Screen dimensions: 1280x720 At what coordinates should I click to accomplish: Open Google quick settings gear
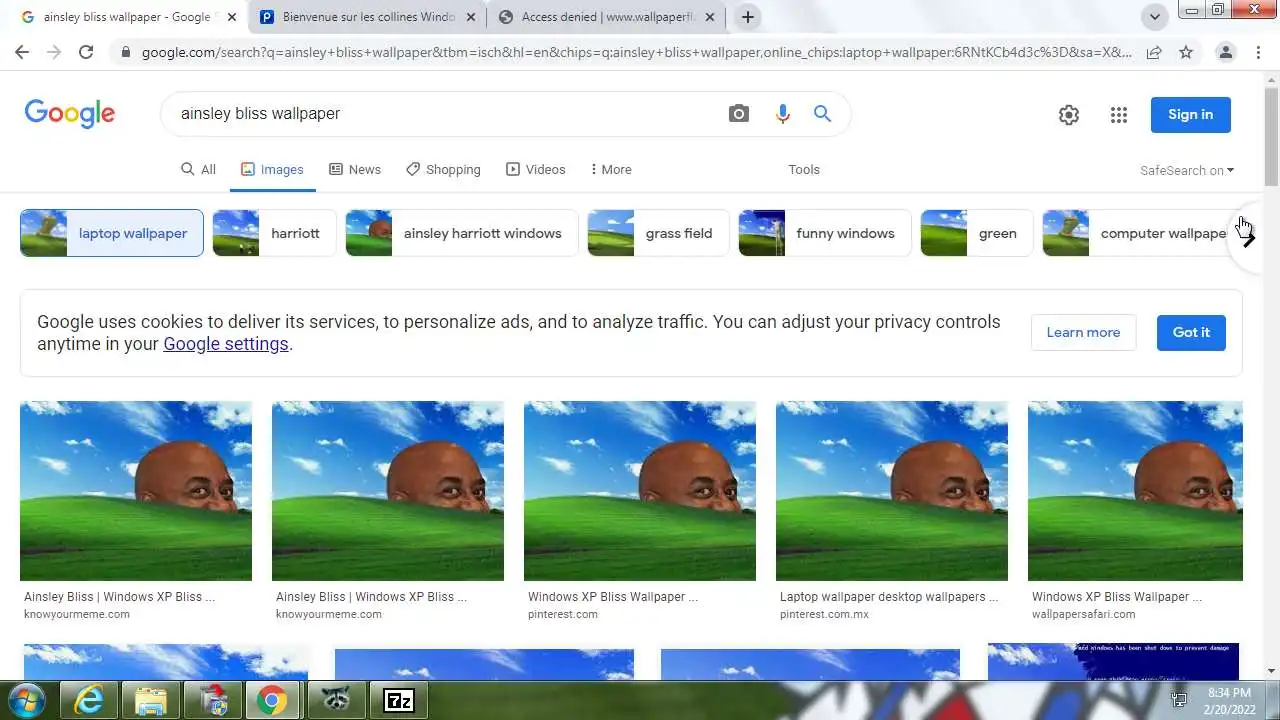(x=1069, y=115)
